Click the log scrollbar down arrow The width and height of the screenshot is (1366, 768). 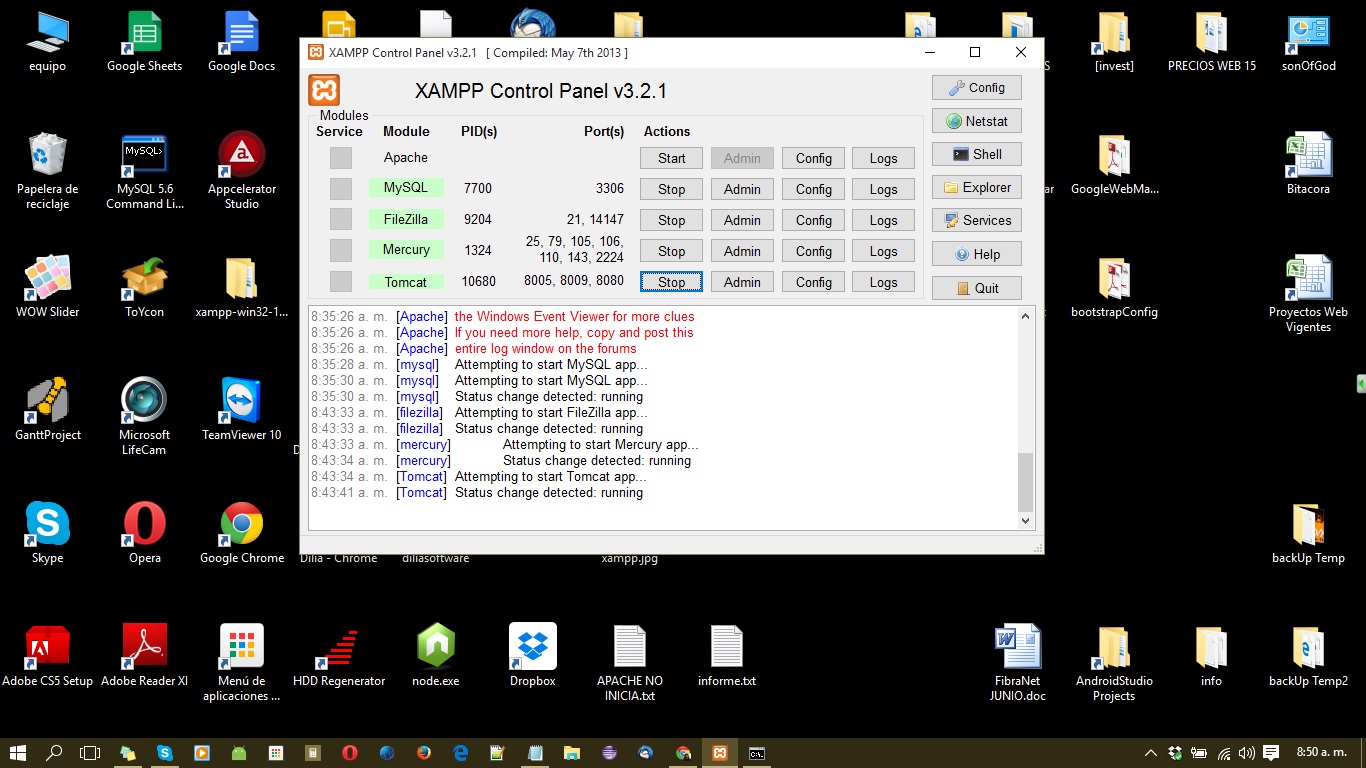pos(1025,520)
